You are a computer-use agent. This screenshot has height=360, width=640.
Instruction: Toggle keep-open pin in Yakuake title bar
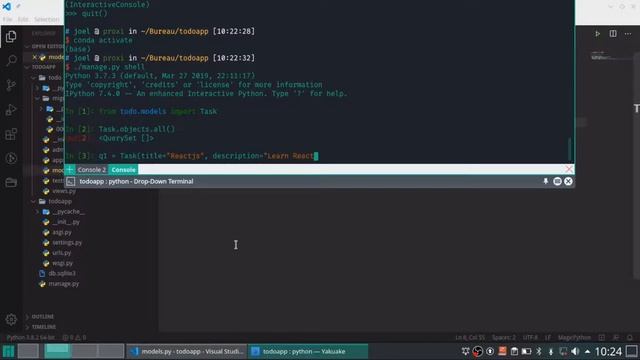546,181
